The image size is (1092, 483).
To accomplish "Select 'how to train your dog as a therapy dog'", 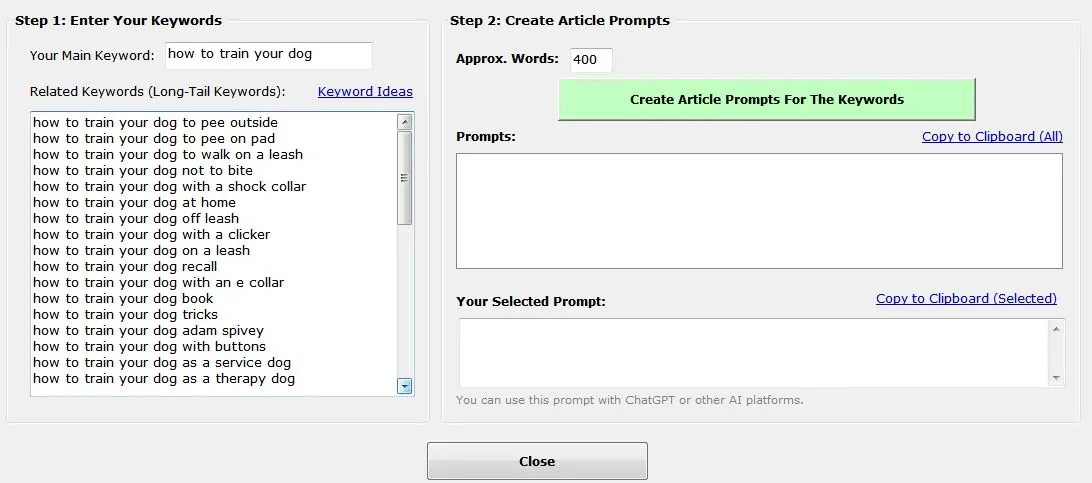I will point(164,378).
